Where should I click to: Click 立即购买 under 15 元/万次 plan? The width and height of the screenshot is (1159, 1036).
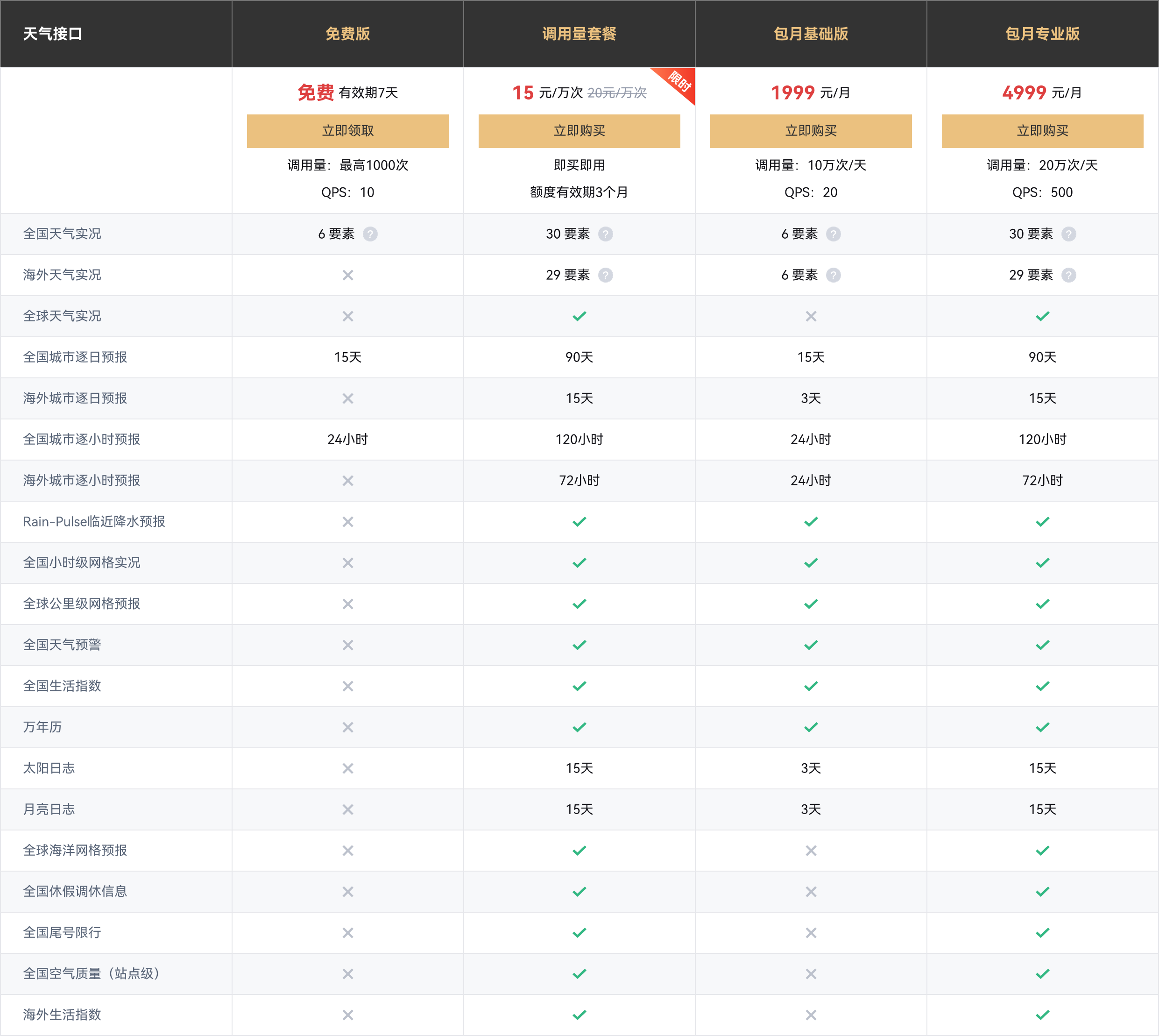tap(579, 131)
